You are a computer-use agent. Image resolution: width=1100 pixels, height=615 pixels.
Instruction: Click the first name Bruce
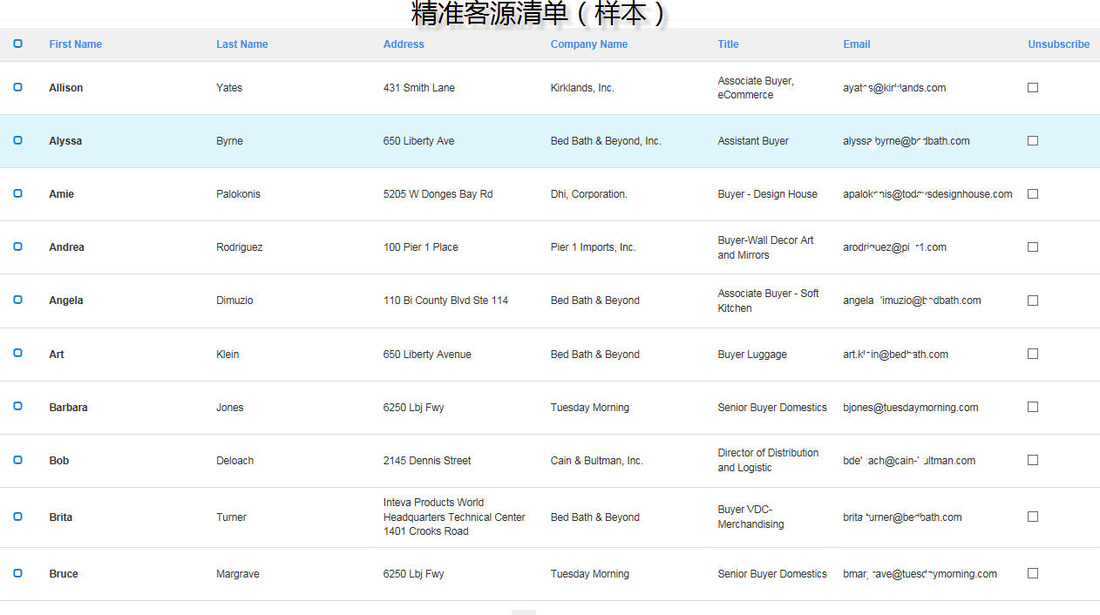click(x=63, y=574)
